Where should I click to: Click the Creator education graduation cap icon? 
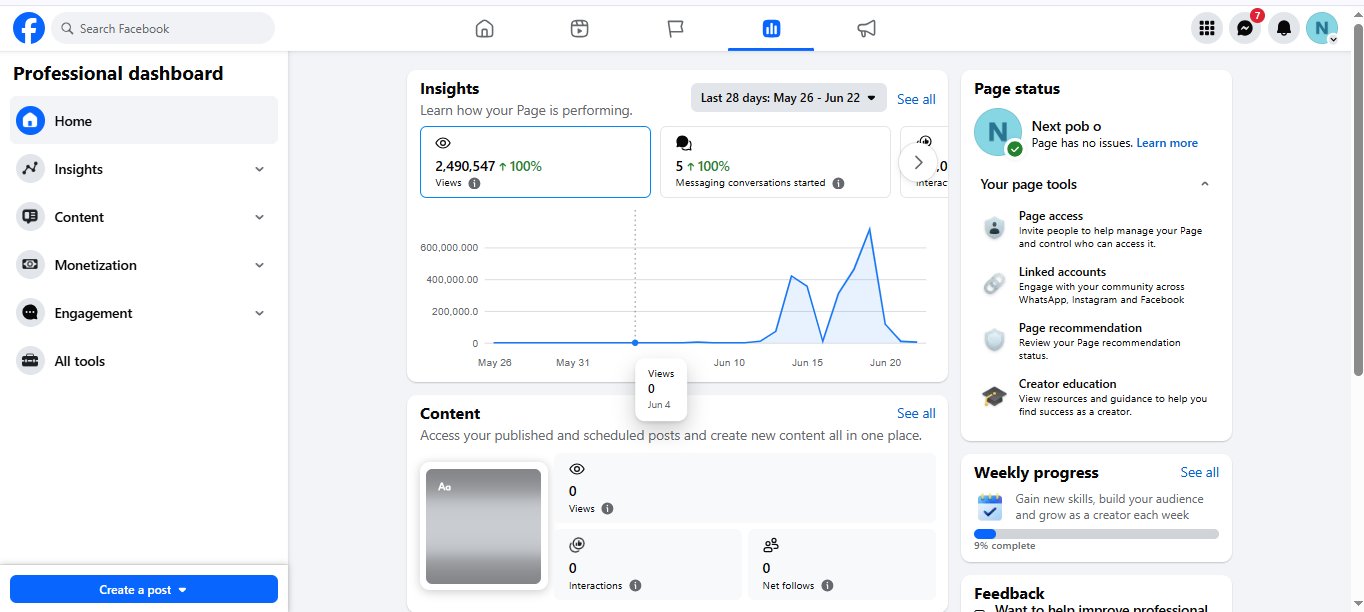[x=994, y=397]
